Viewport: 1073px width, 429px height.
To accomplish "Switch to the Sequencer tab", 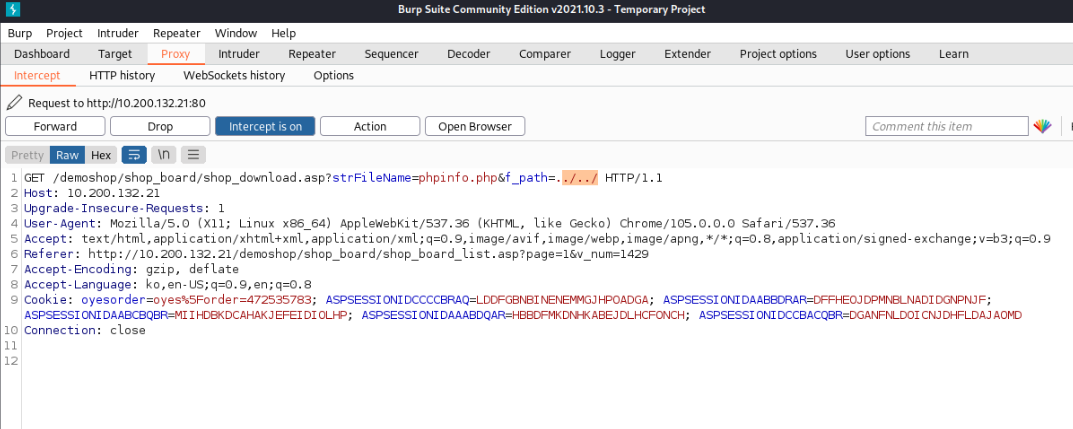I will coord(391,54).
